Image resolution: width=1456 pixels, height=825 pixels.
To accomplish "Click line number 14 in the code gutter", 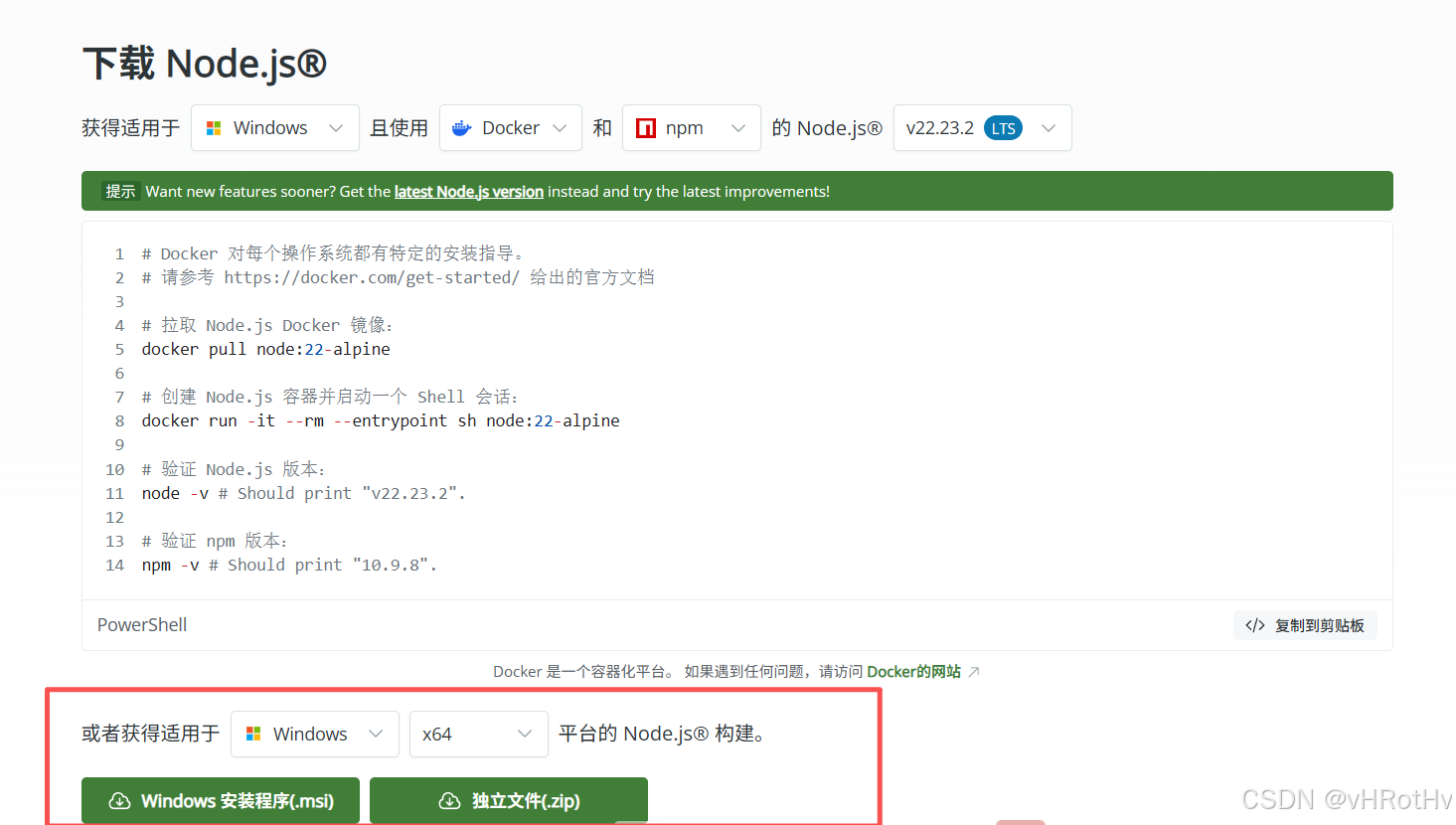I will pos(115,566).
